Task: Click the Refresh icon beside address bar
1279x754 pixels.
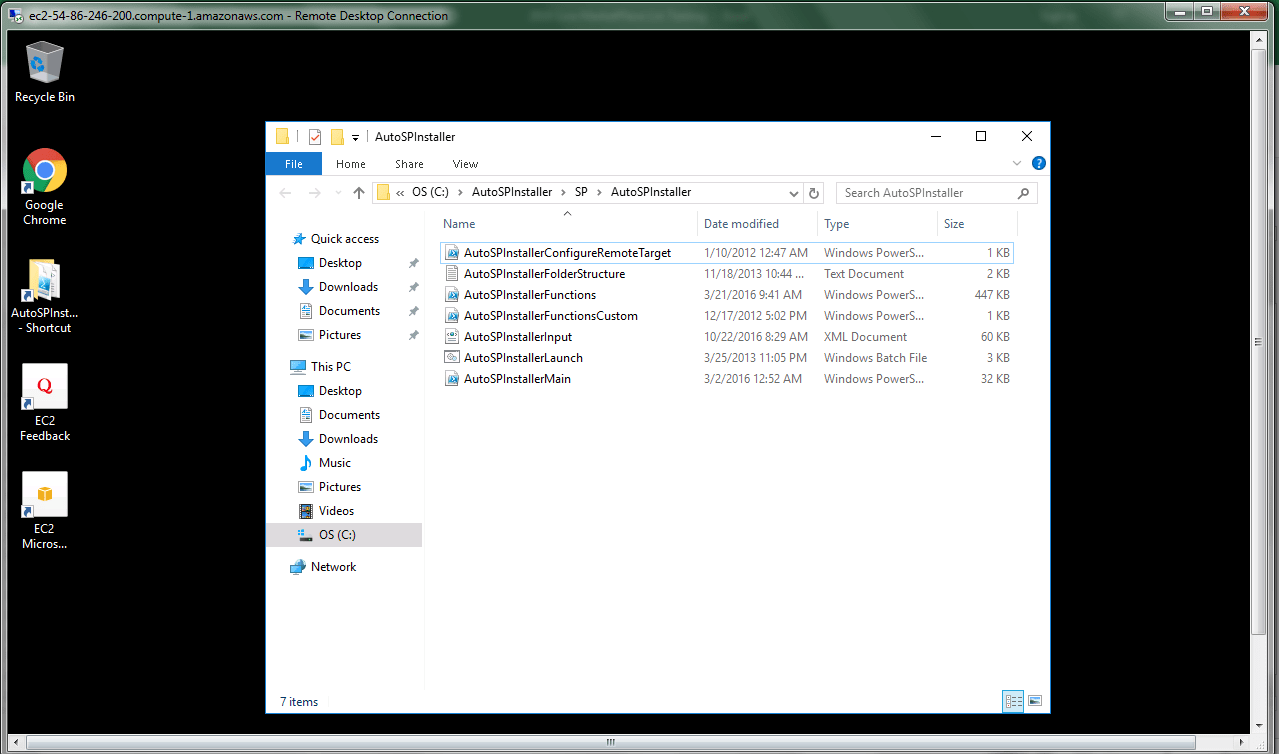Action: tap(814, 193)
